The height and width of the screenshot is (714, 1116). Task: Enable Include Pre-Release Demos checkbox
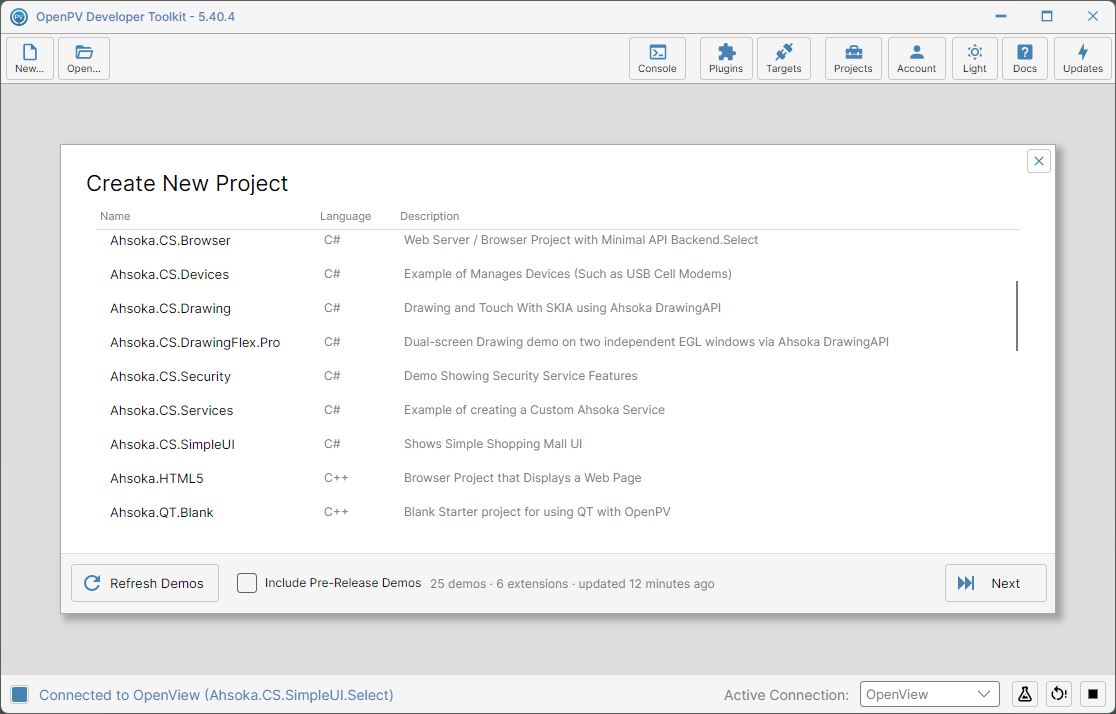(x=247, y=583)
